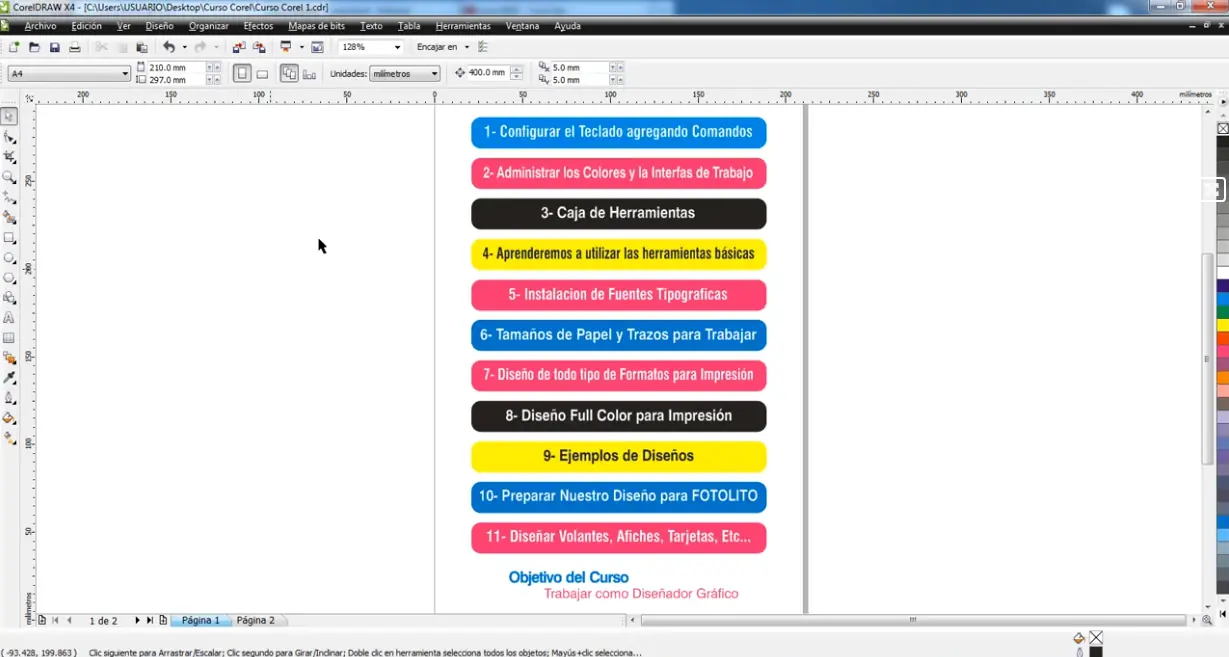
Task: Open the Options icon beside Encajar en
Action: click(483, 47)
